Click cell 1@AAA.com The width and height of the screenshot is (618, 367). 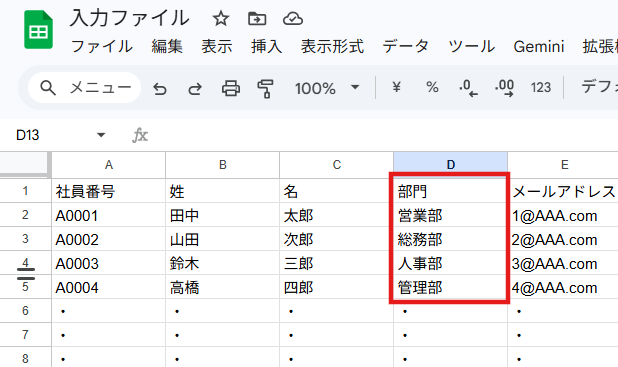[564, 215]
